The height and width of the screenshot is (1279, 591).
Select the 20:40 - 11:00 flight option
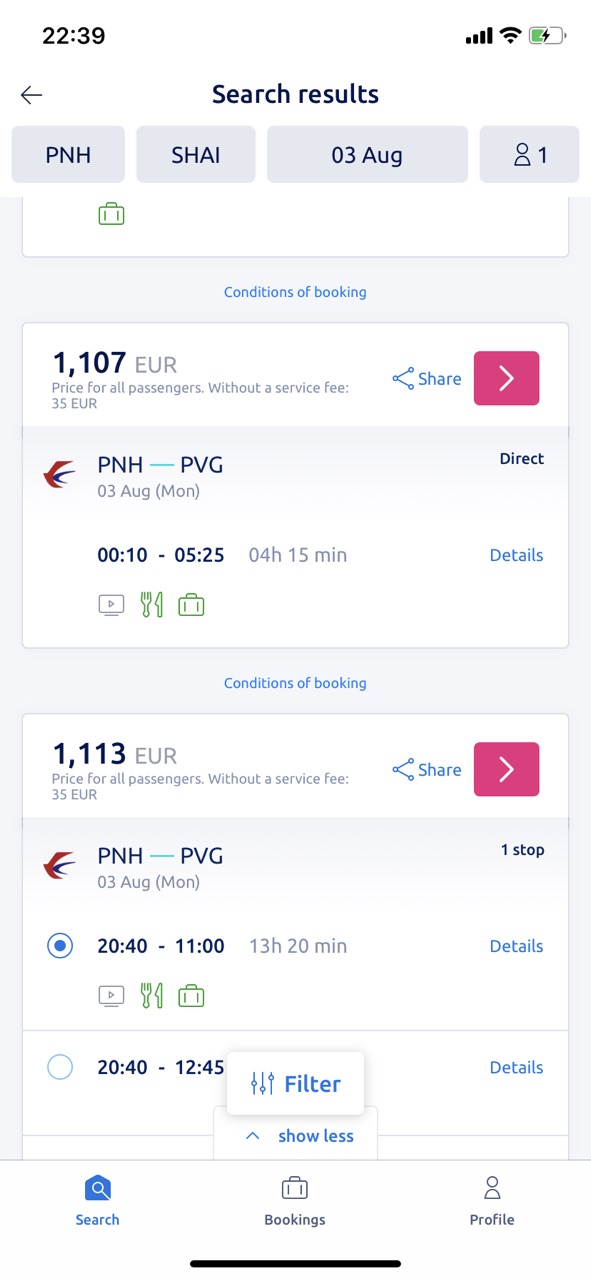point(60,946)
